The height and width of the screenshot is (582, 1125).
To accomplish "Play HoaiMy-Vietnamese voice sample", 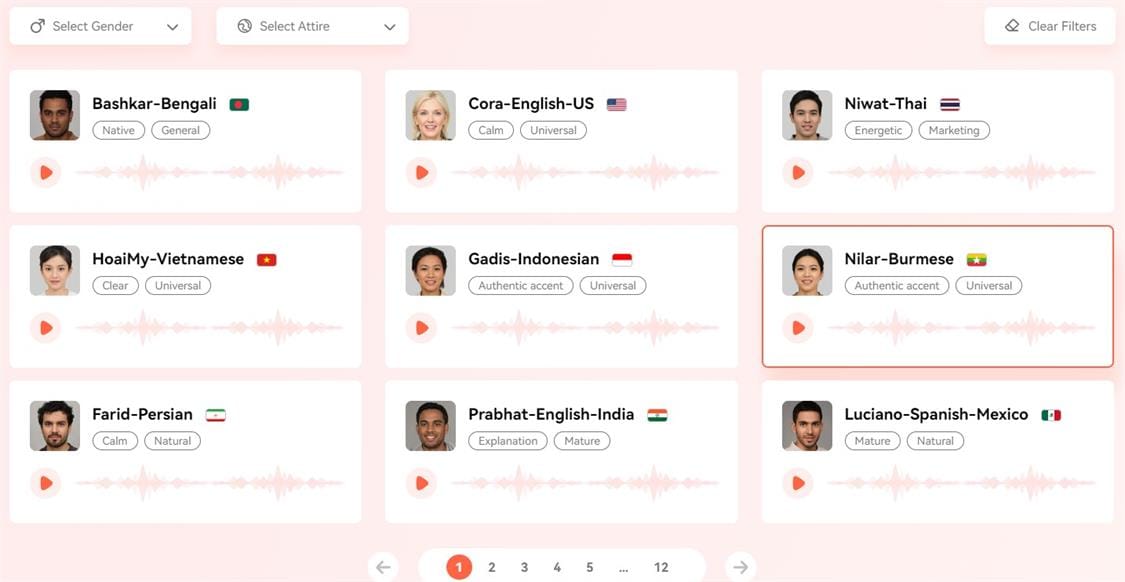I will pyautogui.click(x=46, y=328).
